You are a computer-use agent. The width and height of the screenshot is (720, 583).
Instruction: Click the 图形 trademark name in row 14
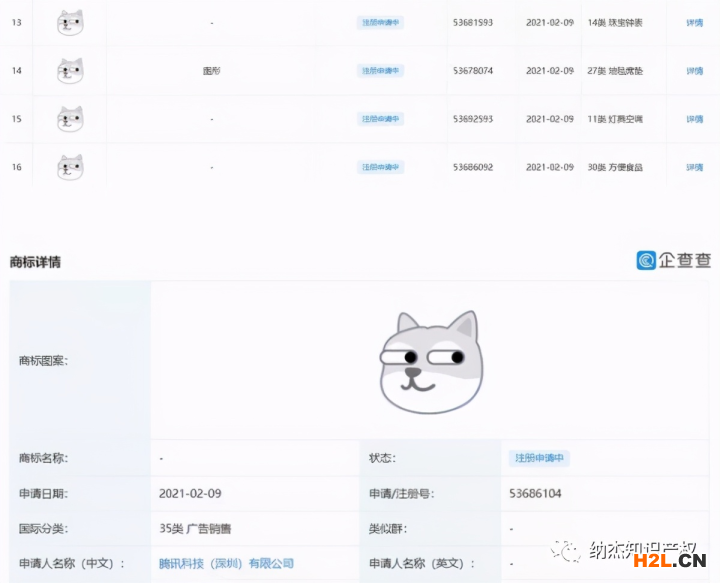pyautogui.click(x=211, y=71)
